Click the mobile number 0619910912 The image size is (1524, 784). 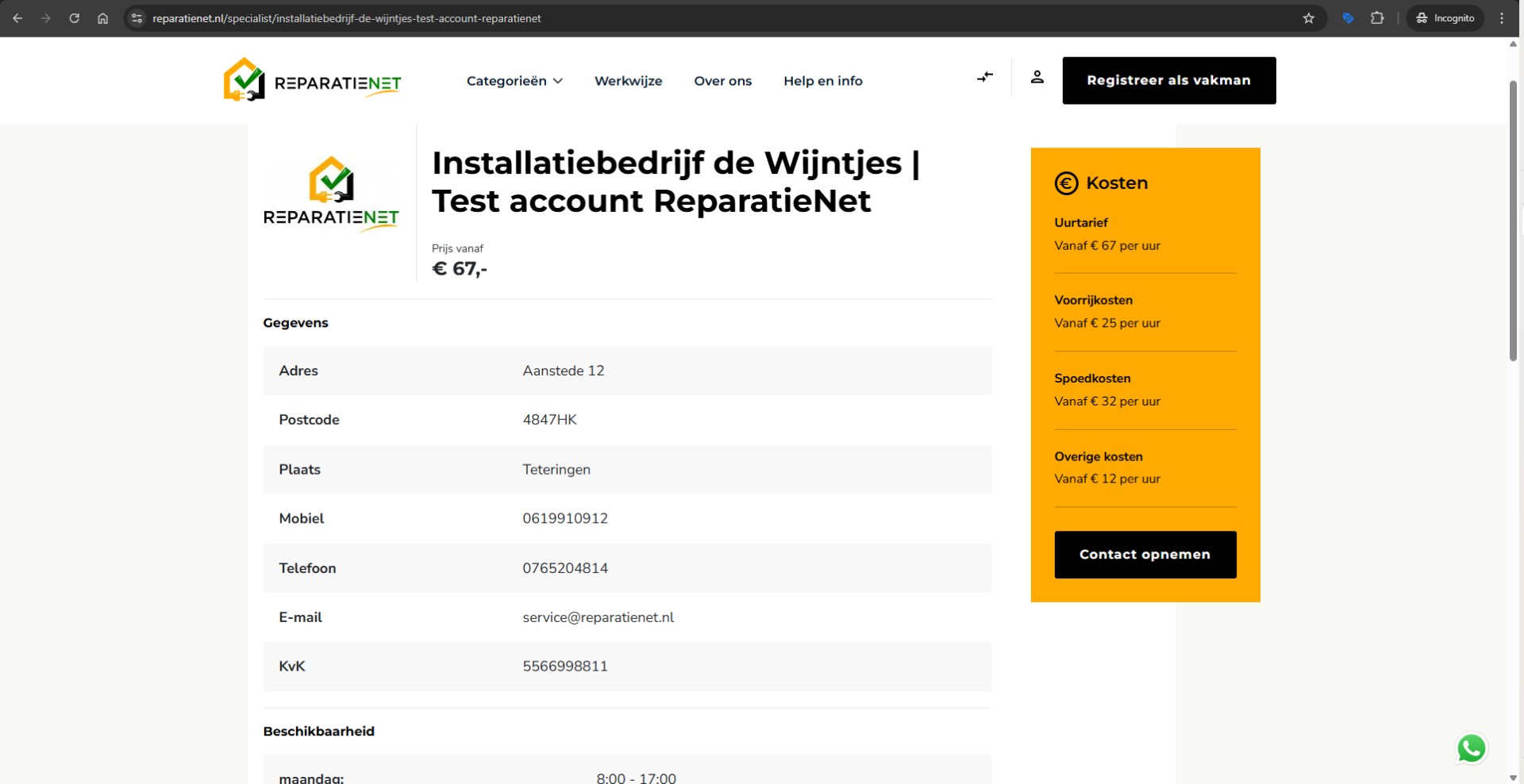point(565,519)
